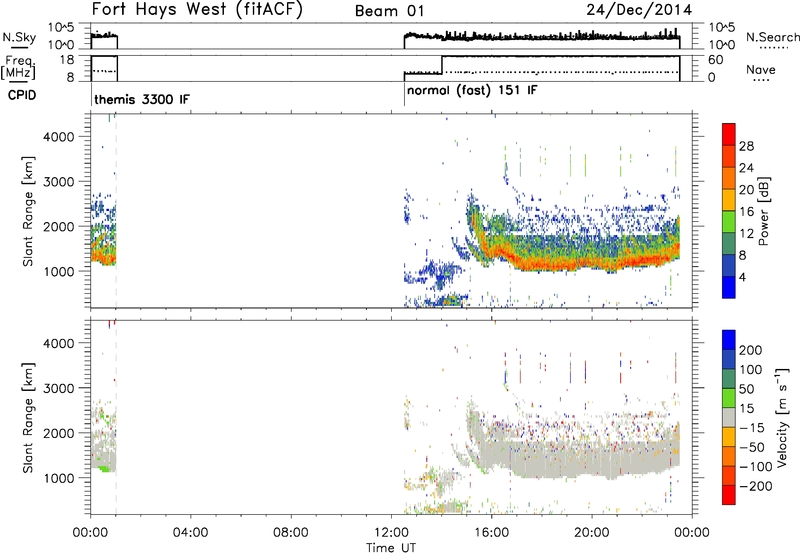The width and height of the screenshot is (800, 554).
Task: Click the '10^5' tick on the N.Search axis
Action: (722, 28)
